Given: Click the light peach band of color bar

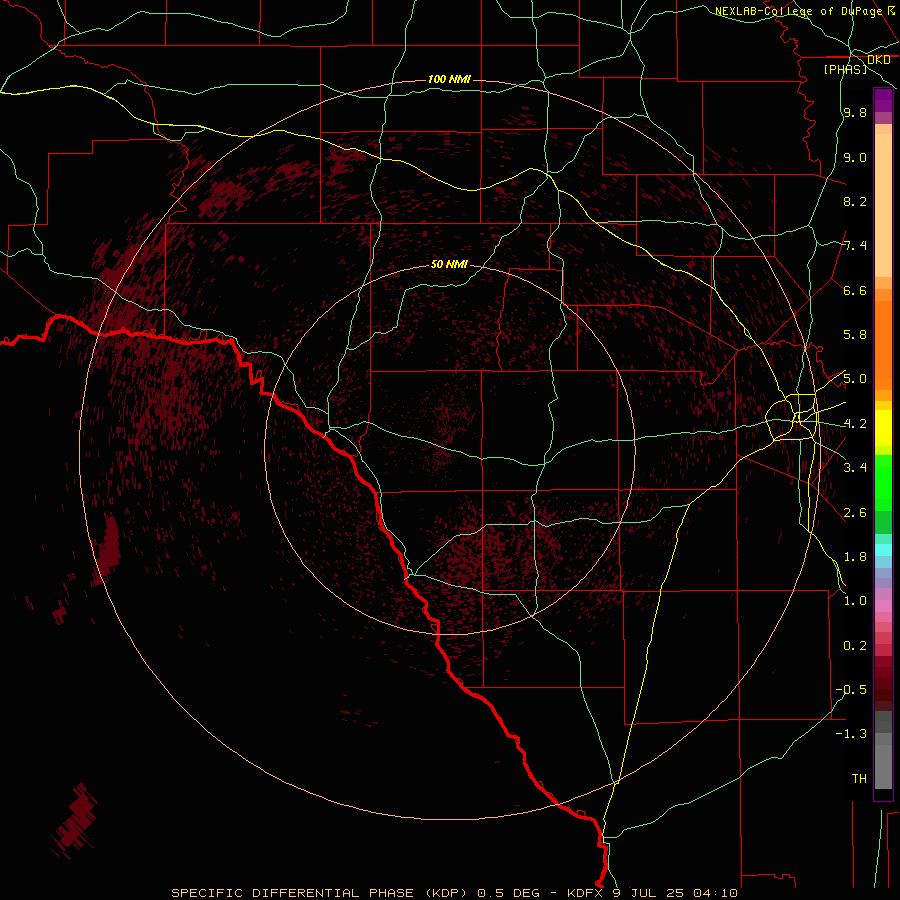Looking at the screenshot, I should 883,205.
